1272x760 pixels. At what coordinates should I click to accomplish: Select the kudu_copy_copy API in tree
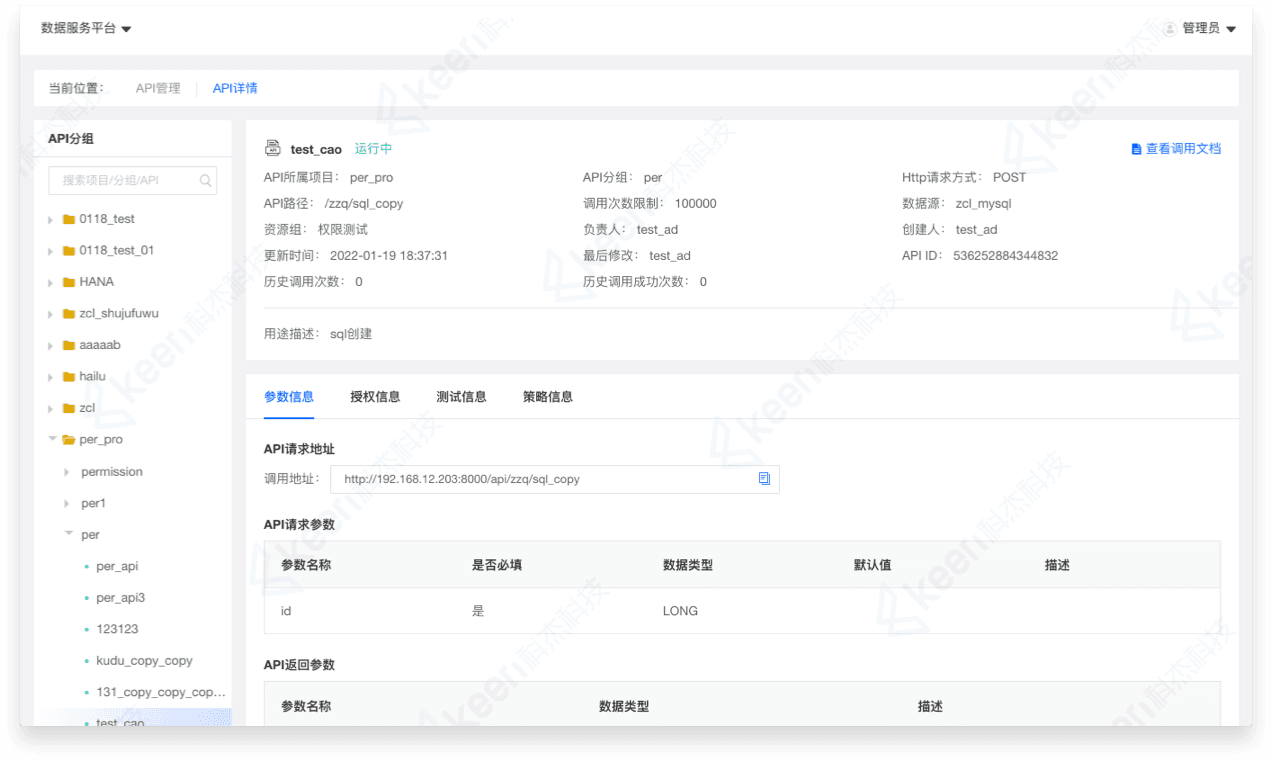click(x=144, y=661)
